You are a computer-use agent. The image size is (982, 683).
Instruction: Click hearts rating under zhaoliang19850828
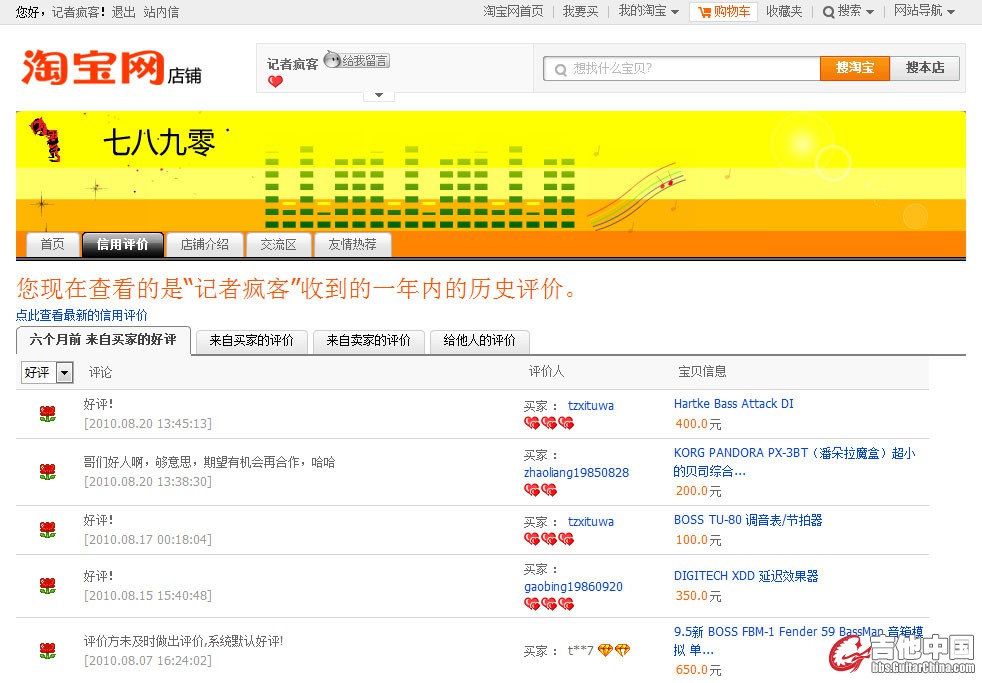coord(540,490)
